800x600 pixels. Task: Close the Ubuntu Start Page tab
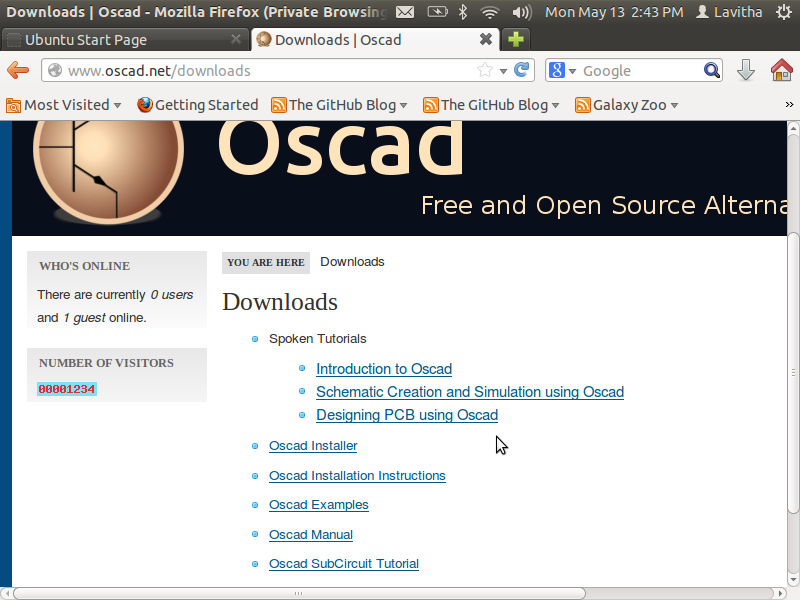(x=236, y=39)
